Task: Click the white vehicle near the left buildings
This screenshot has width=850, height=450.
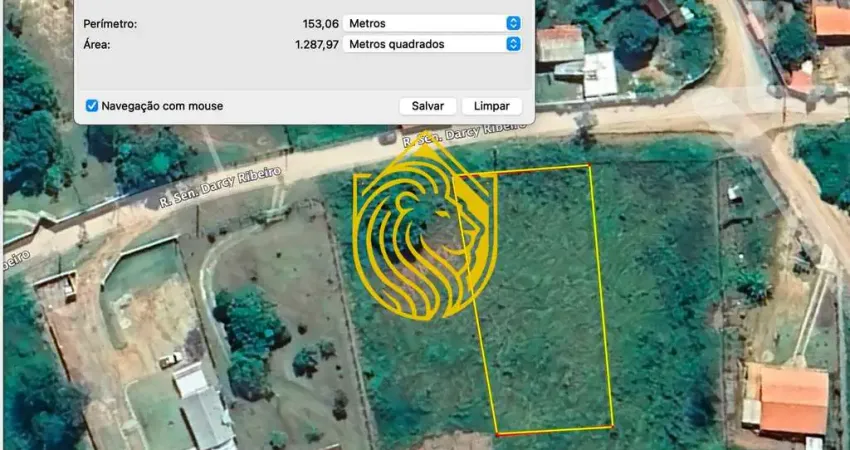Action: coord(171,360)
